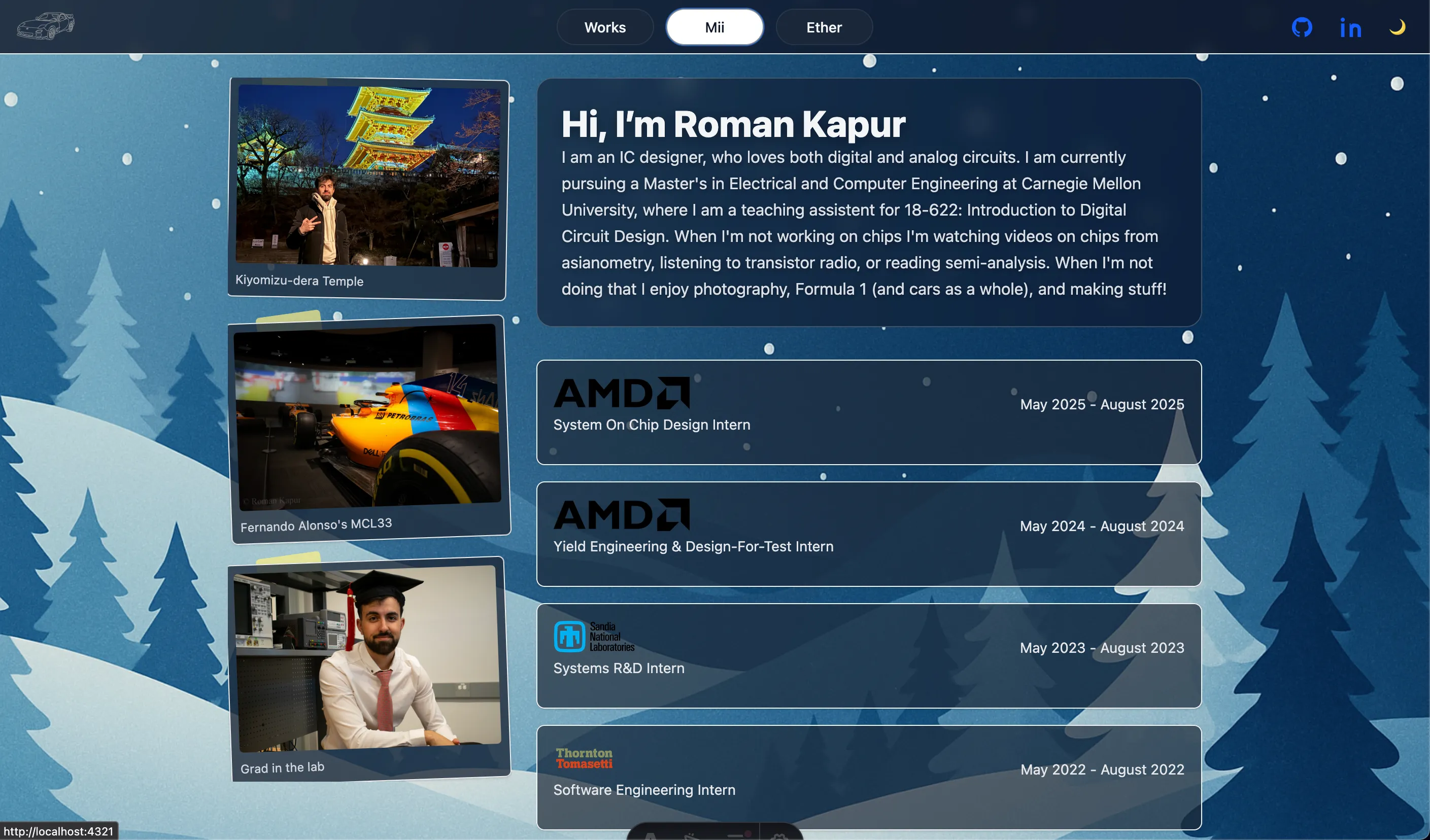This screenshot has width=1430, height=840.
Task: Toggle dark mode with moon icon
Action: [x=1397, y=27]
